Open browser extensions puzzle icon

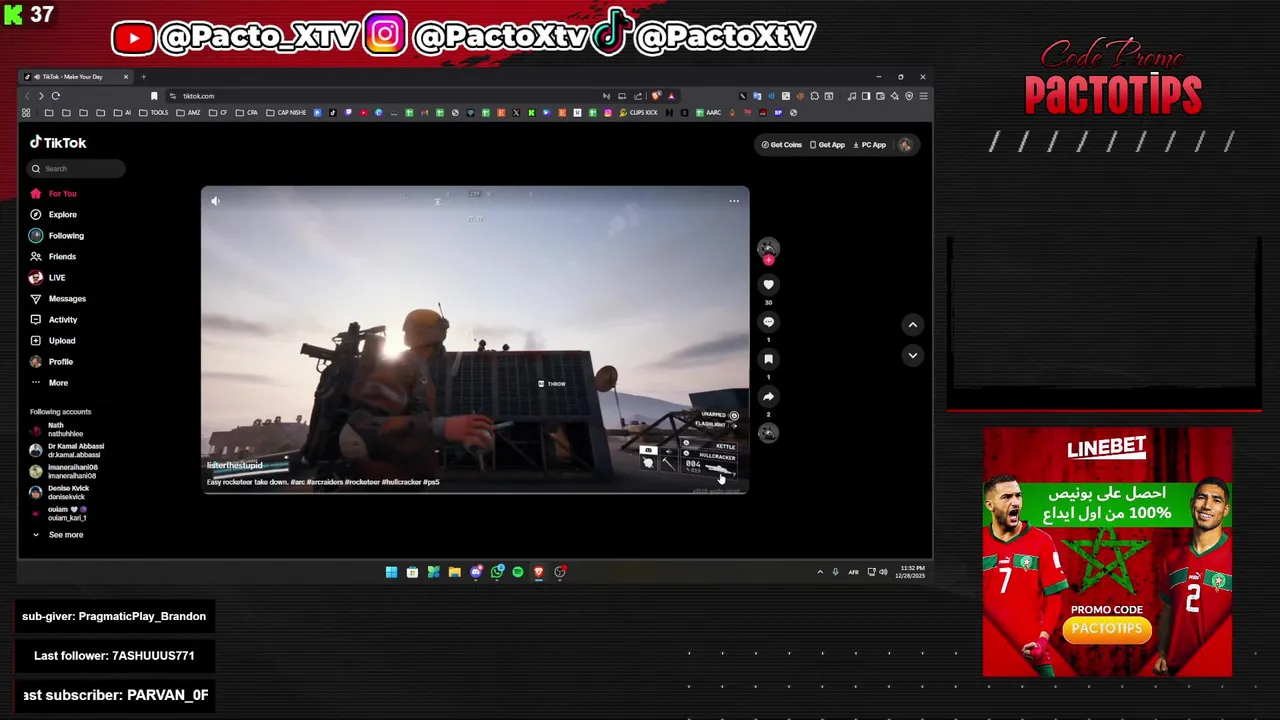(x=815, y=96)
